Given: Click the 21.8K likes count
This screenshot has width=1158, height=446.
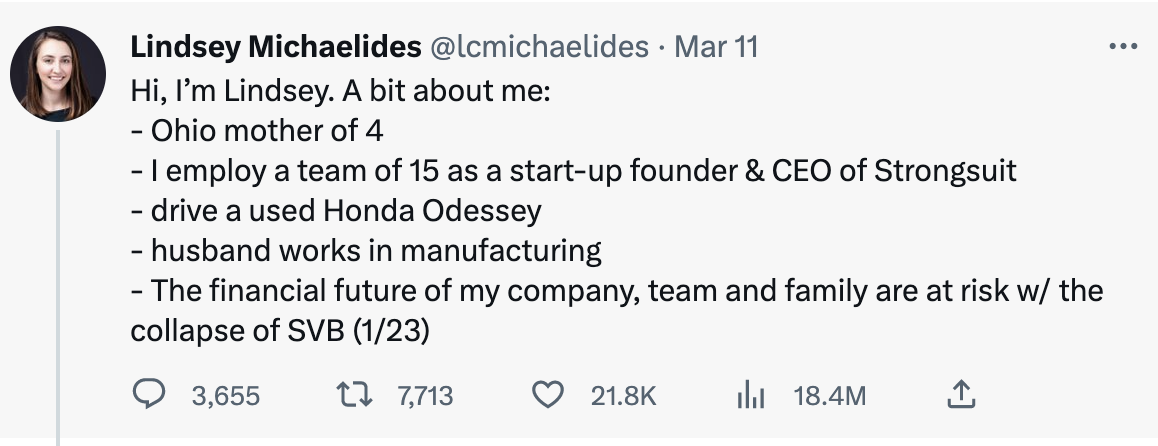Looking at the screenshot, I should (x=623, y=396).
